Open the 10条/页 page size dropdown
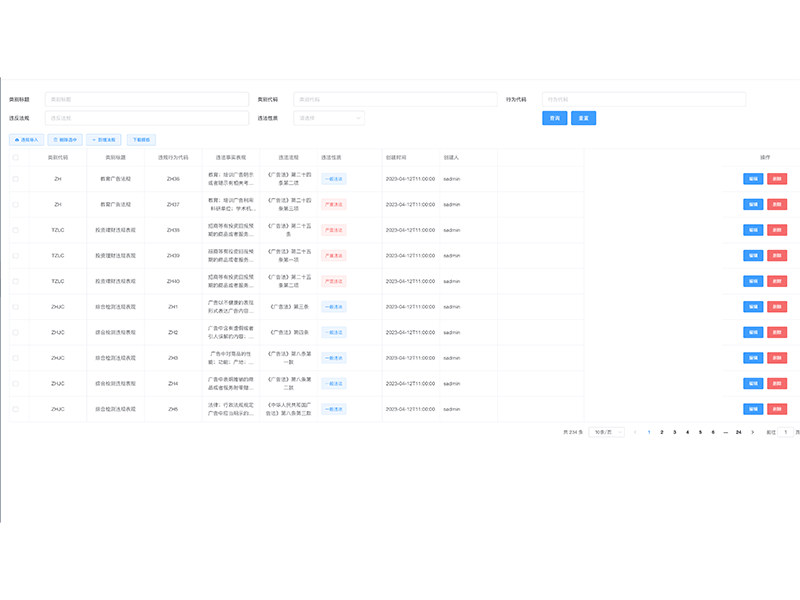 pyautogui.click(x=606, y=432)
